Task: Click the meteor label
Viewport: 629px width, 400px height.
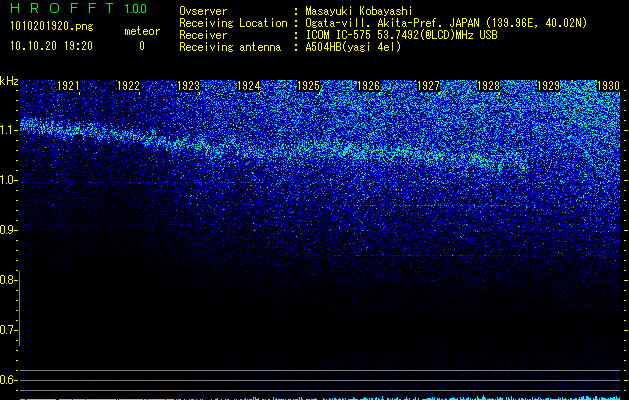Action: 142,31
